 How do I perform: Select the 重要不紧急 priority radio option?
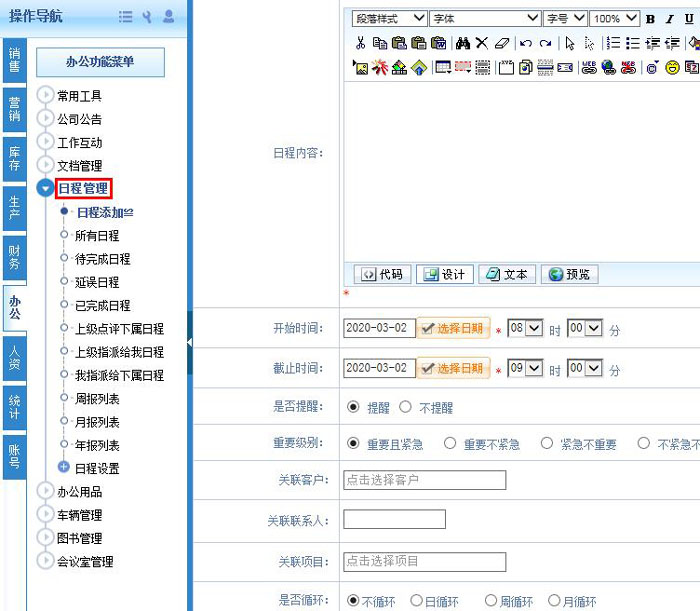tap(450, 443)
